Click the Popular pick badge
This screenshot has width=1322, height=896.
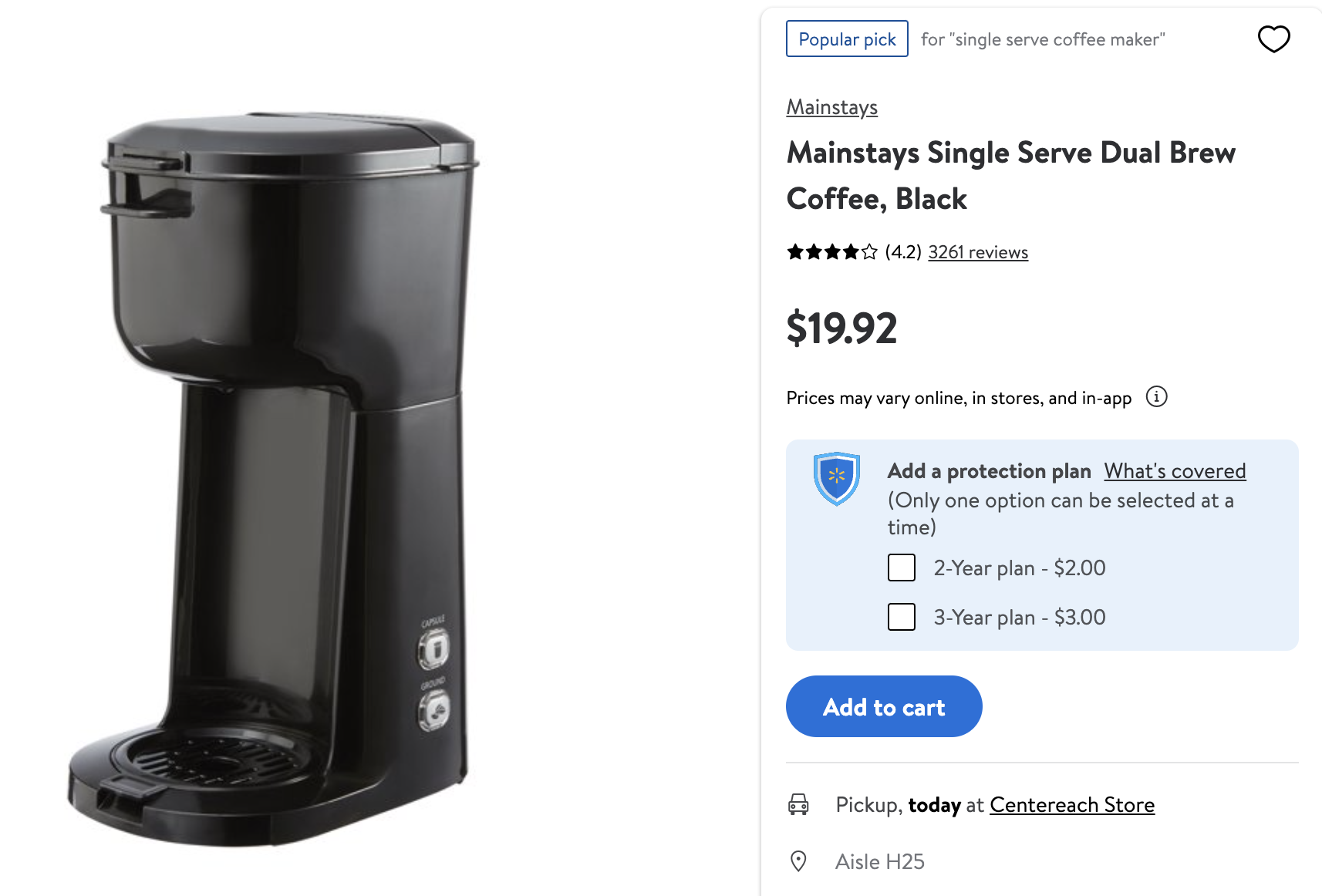tap(847, 39)
